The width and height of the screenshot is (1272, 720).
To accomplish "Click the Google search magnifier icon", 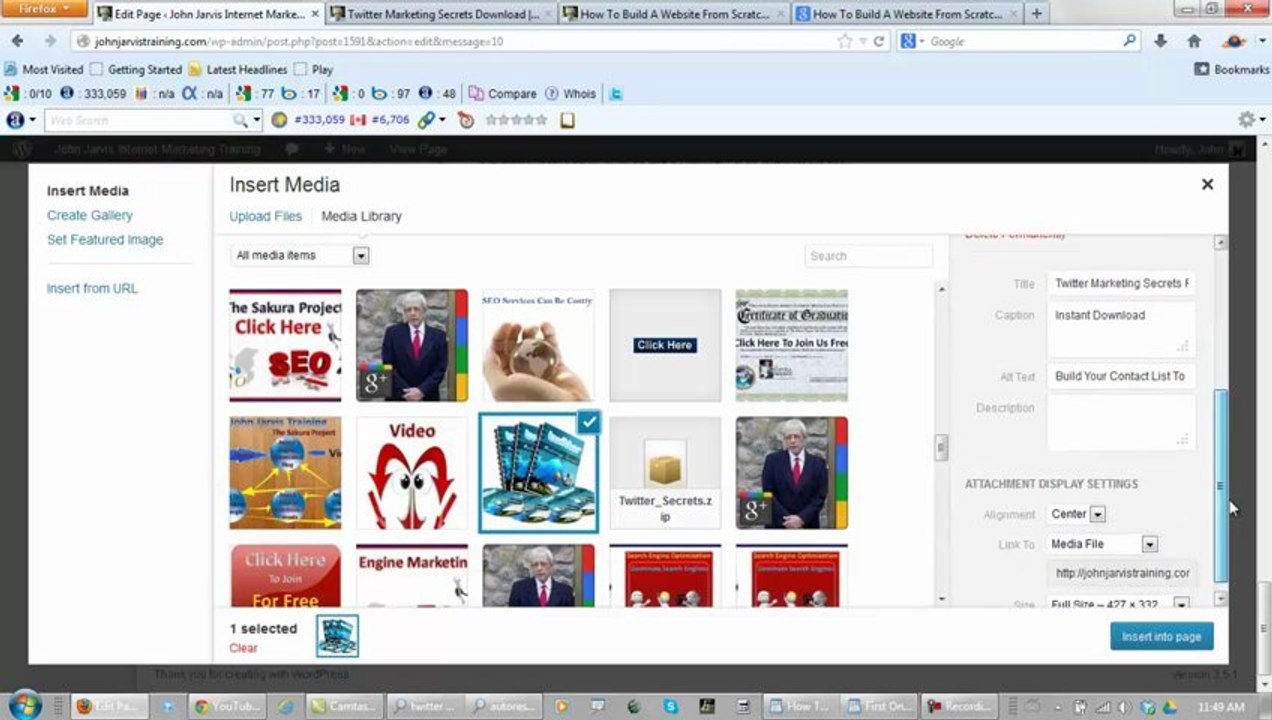I will click(x=1129, y=41).
